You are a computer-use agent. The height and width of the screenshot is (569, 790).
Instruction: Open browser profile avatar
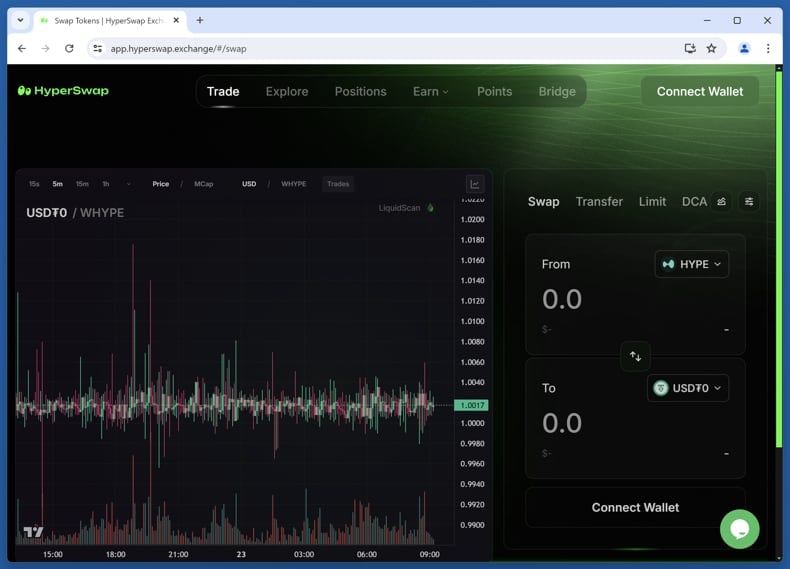coord(744,48)
